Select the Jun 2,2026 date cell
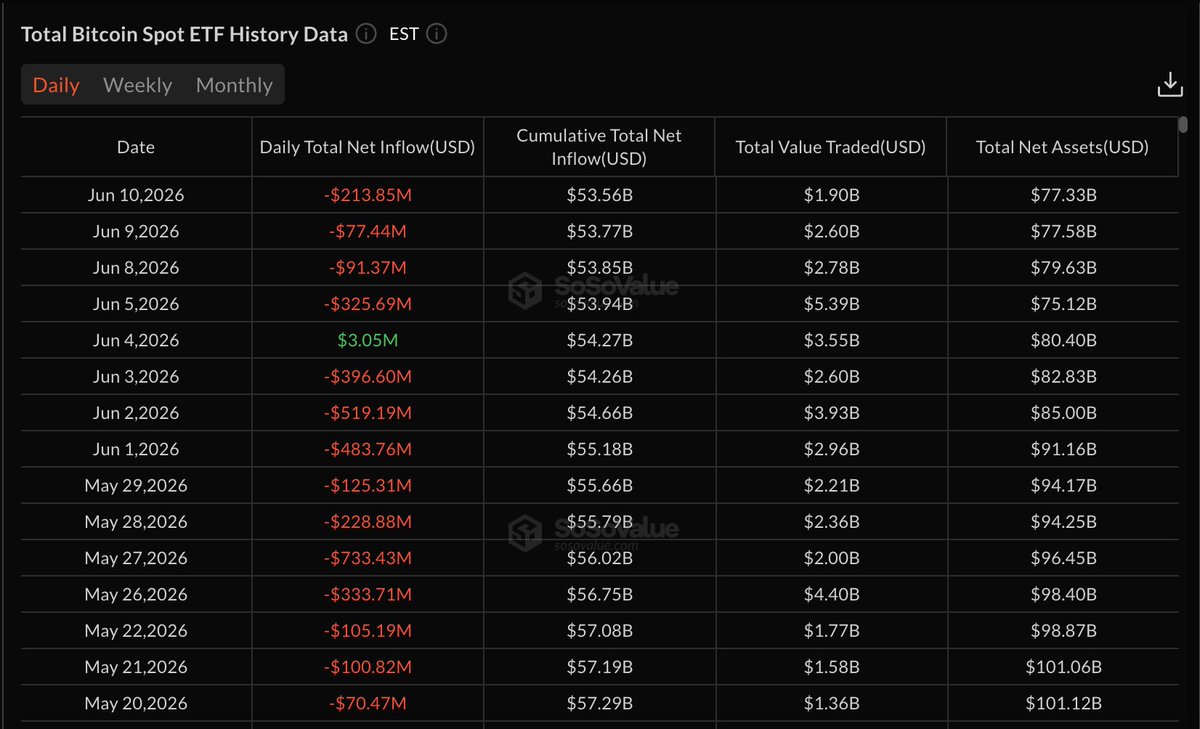 [x=136, y=412]
